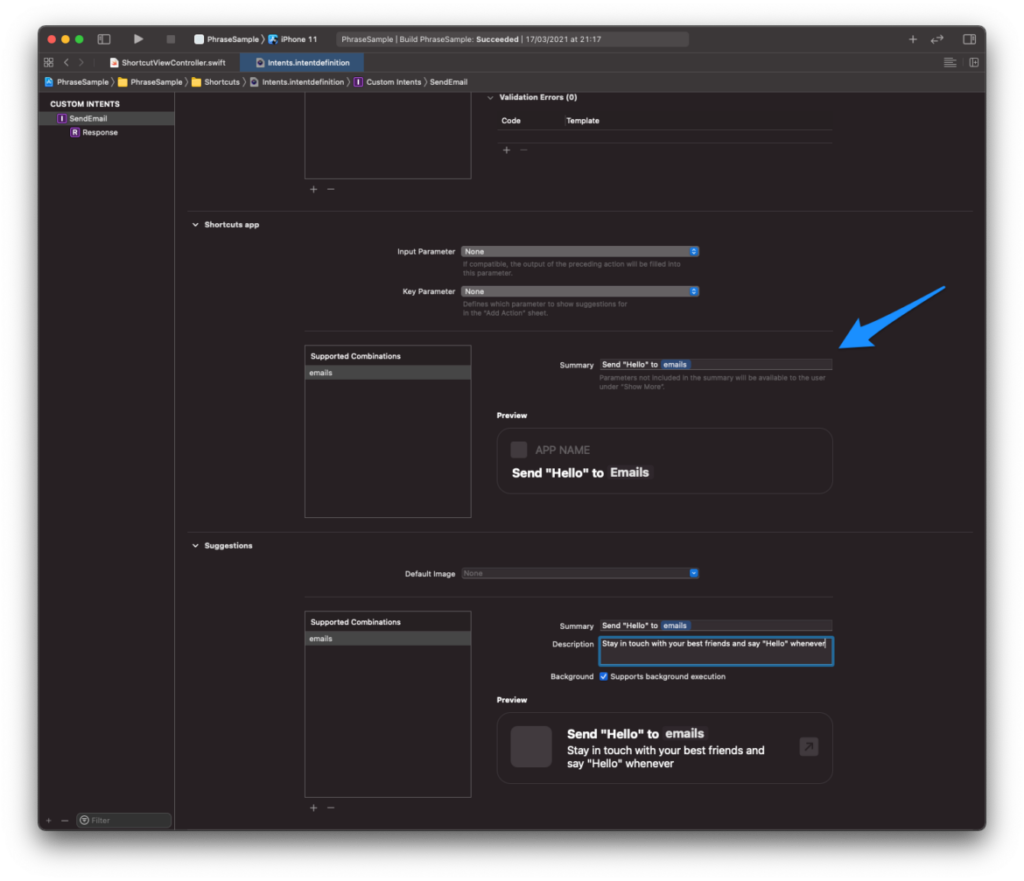Click Custom Intents breadcrumb
The width and height of the screenshot is (1024, 881).
(387, 82)
